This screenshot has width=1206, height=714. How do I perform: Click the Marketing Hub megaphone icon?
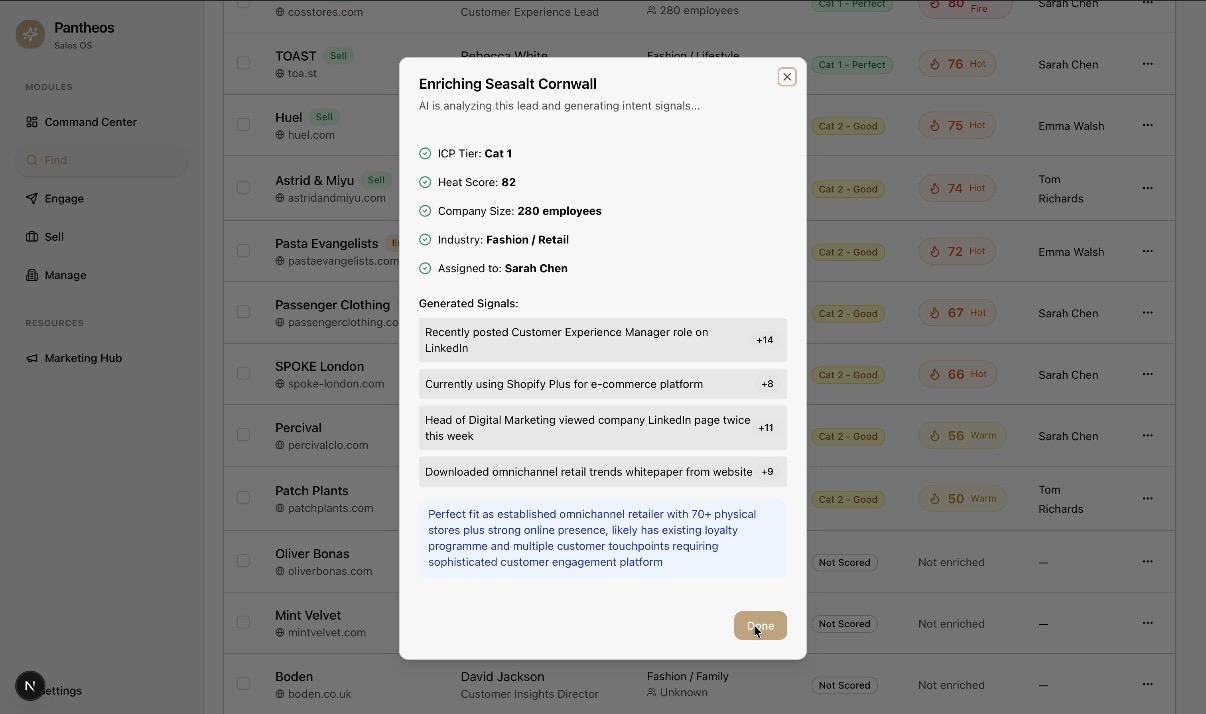[32, 358]
